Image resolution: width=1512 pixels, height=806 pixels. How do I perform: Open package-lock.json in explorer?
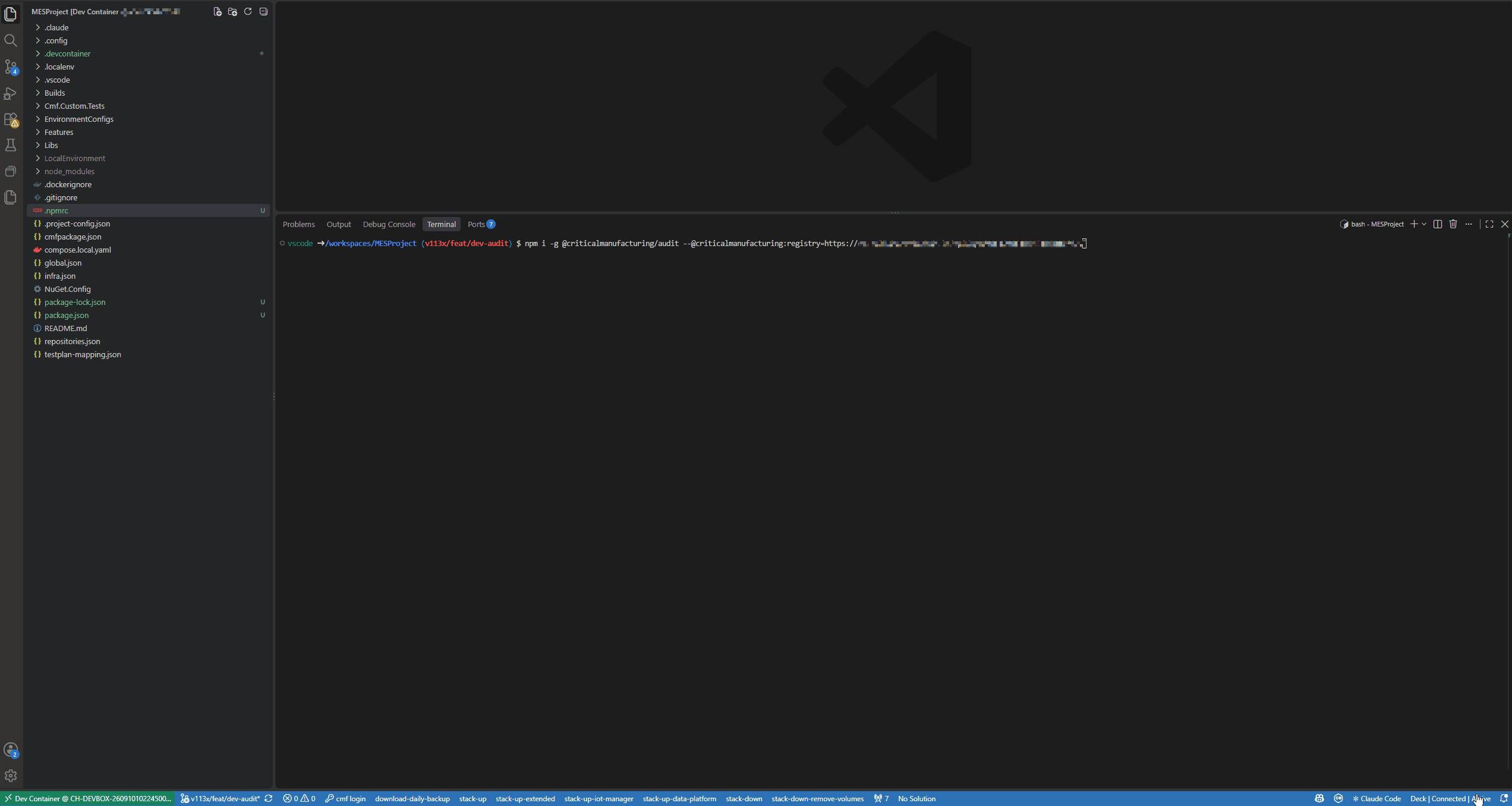(x=148, y=302)
